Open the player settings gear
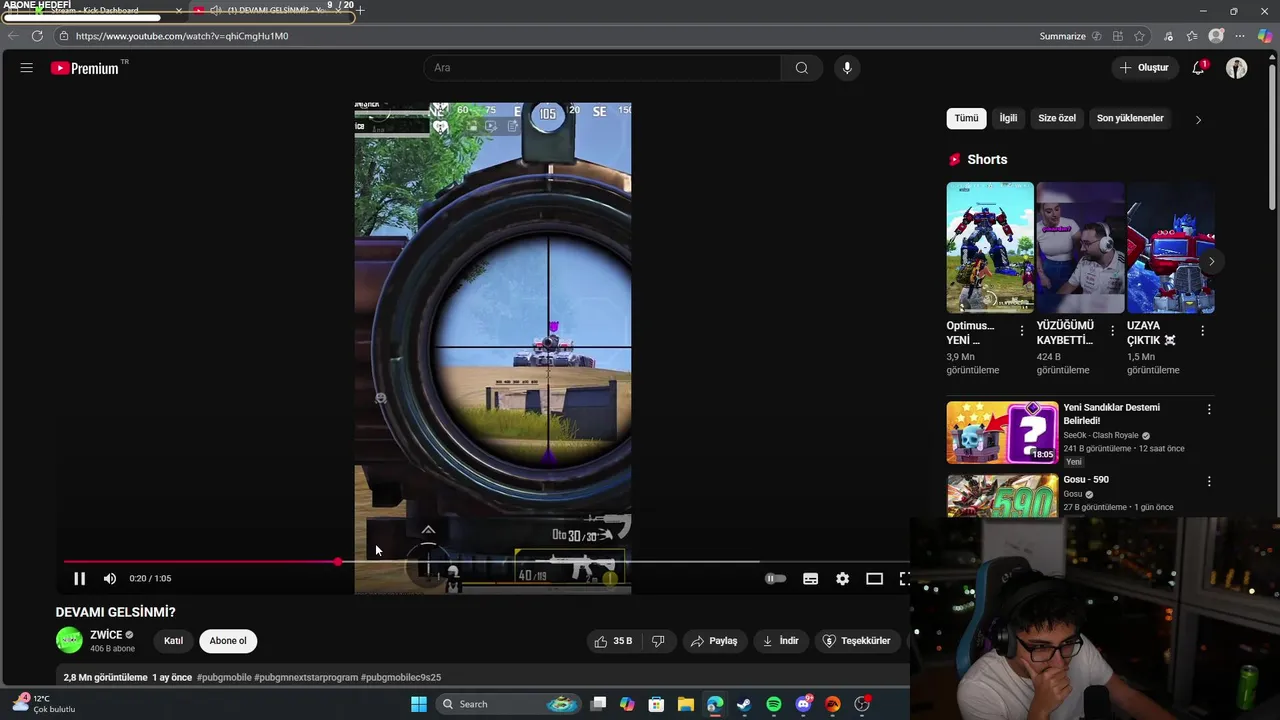Screen dimensions: 1280x720 843,578
